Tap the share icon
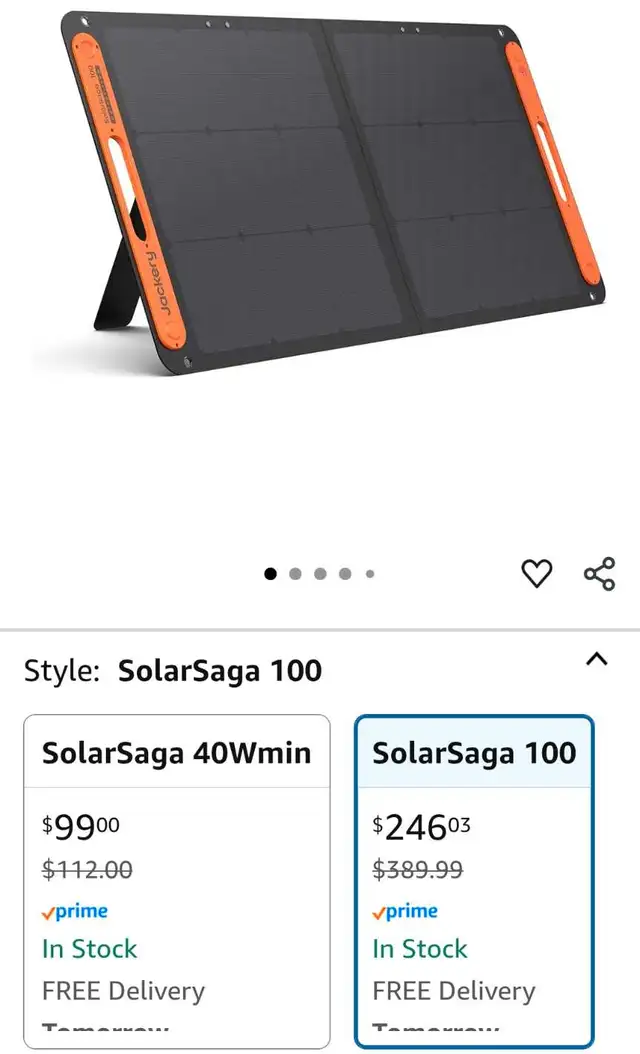Viewport: 640px width, 1054px height. pos(599,573)
